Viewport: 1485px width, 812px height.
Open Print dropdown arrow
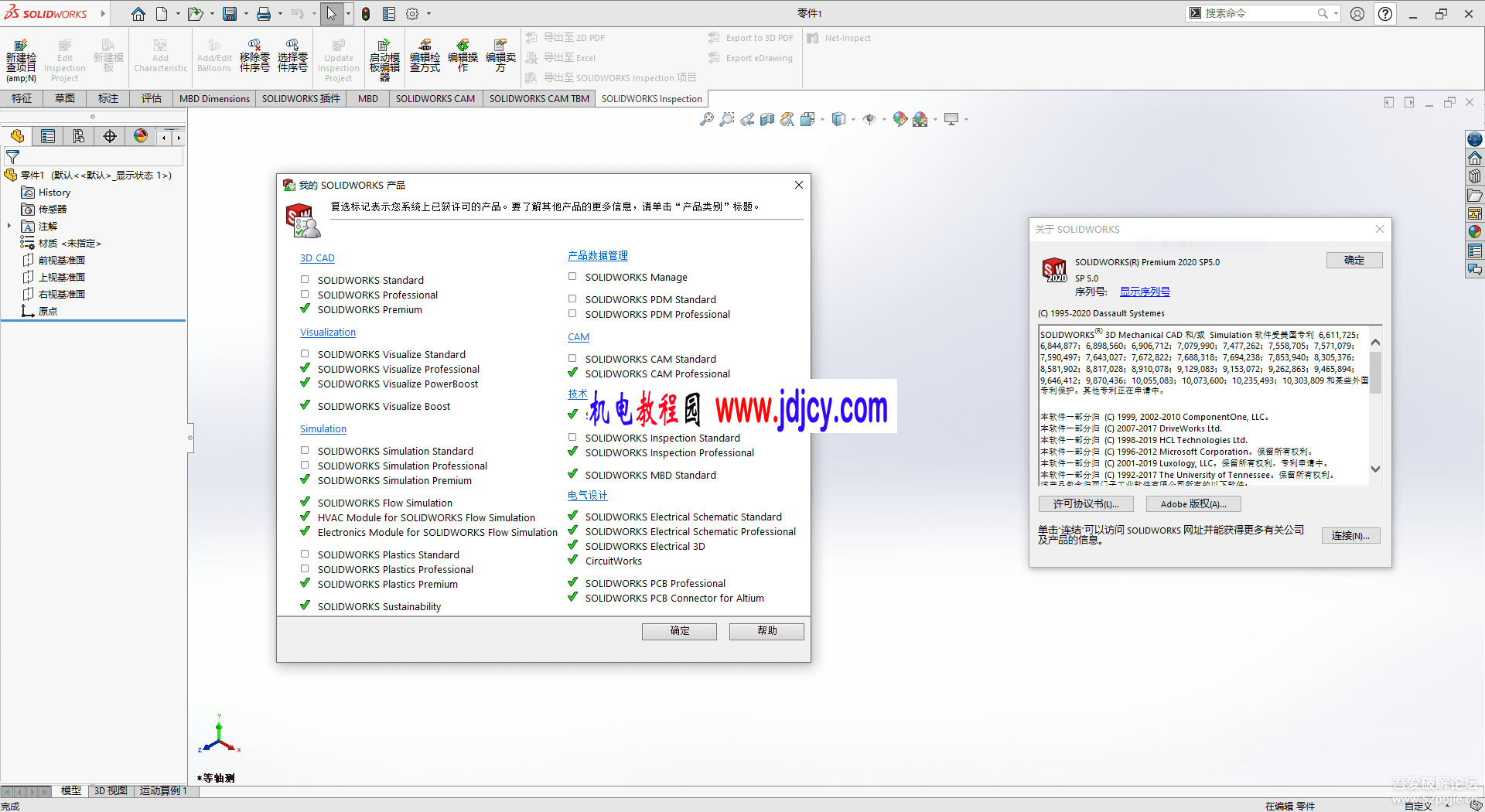pos(280,14)
